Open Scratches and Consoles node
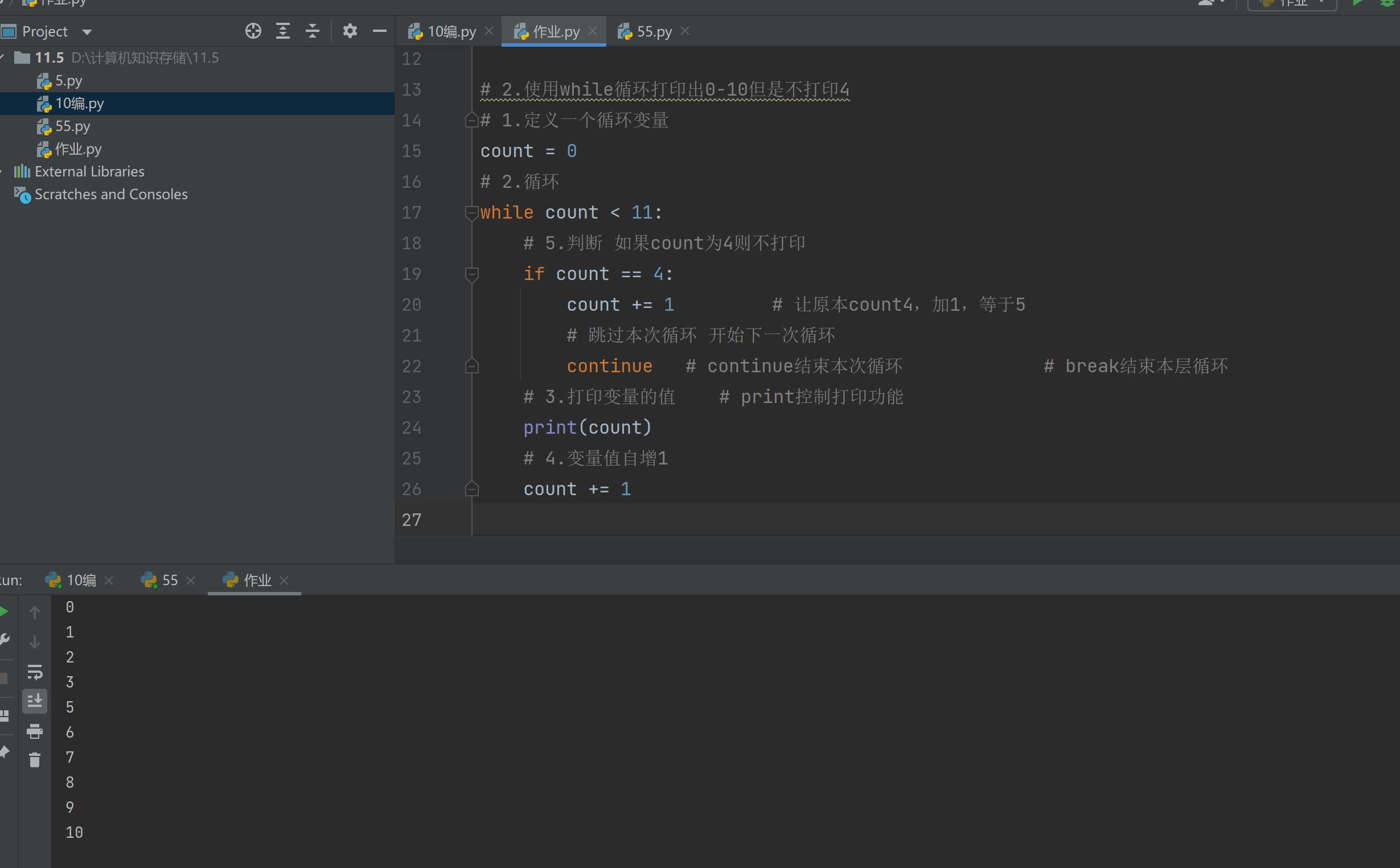 tap(197, 195)
